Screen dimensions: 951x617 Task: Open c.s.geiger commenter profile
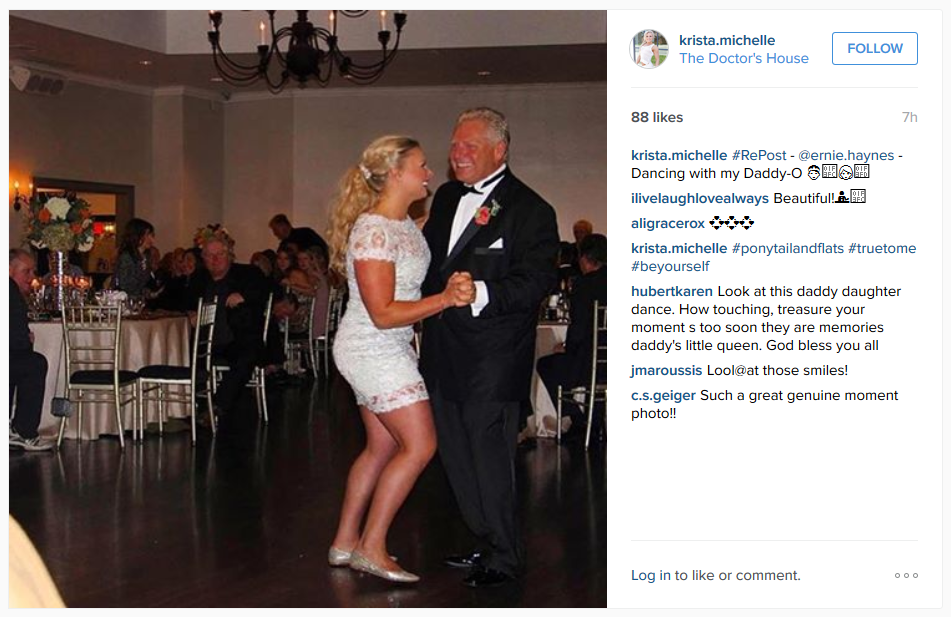pyautogui.click(x=664, y=395)
